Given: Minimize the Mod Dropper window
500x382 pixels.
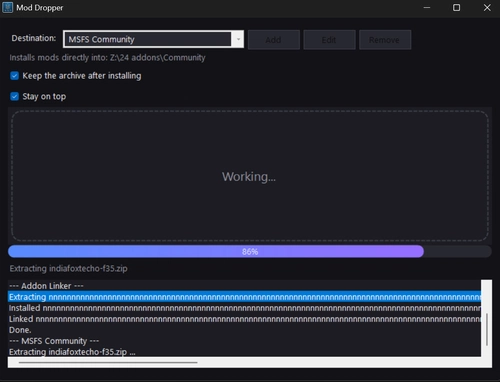Looking at the screenshot, I should (x=427, y=7).
